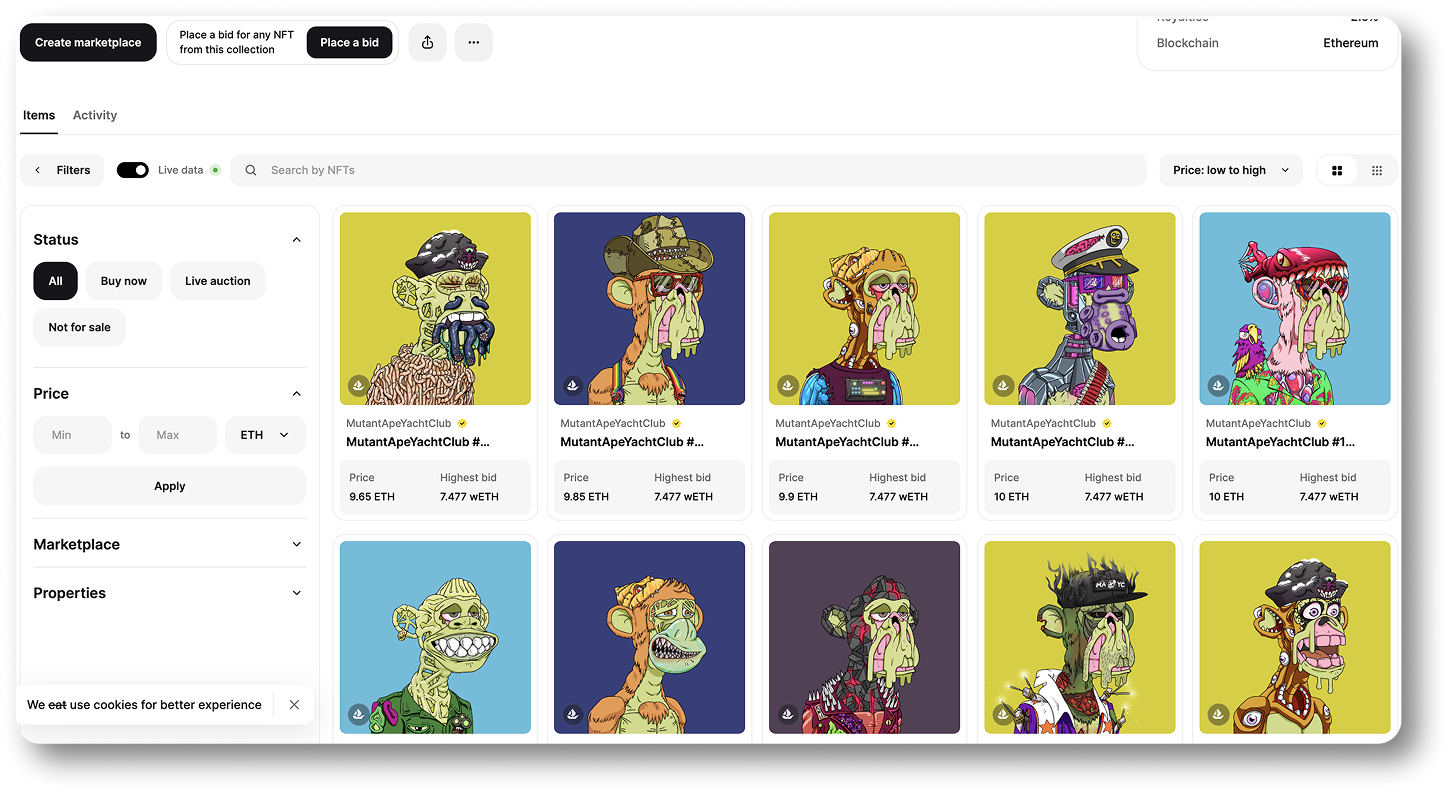The height and width of the screenshot is (792, 1450).
Task: Click the 7.477 wETH bid on the 9.9 ETH card
Action: point(899,496)
